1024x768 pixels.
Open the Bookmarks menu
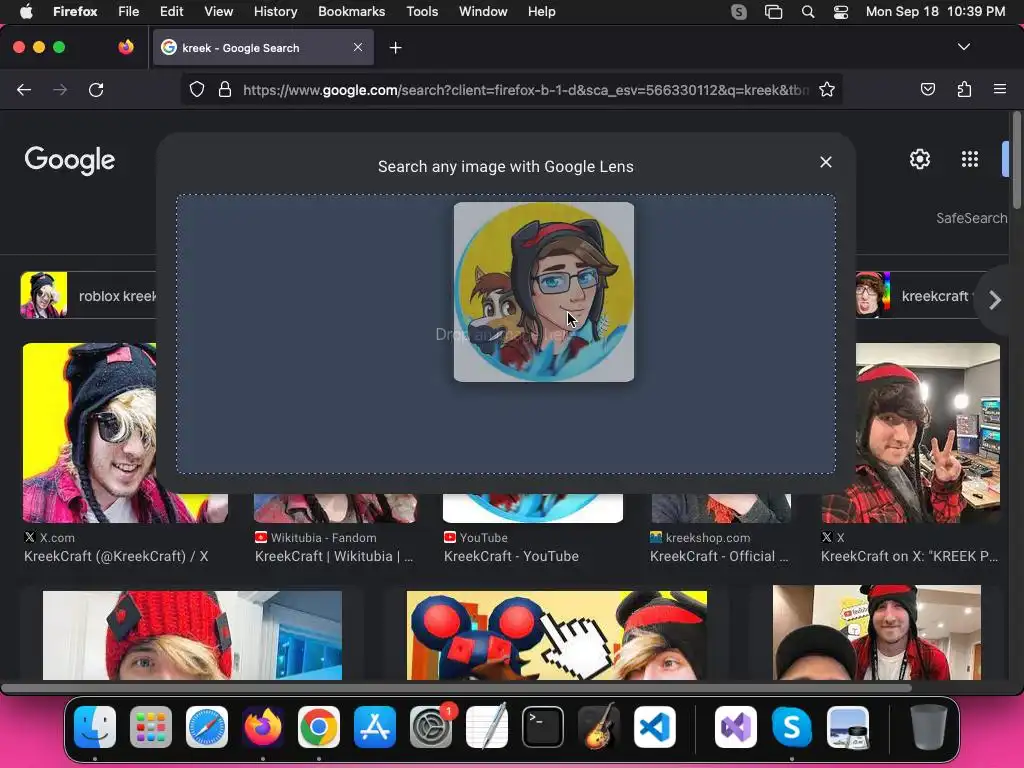[351, 12]
